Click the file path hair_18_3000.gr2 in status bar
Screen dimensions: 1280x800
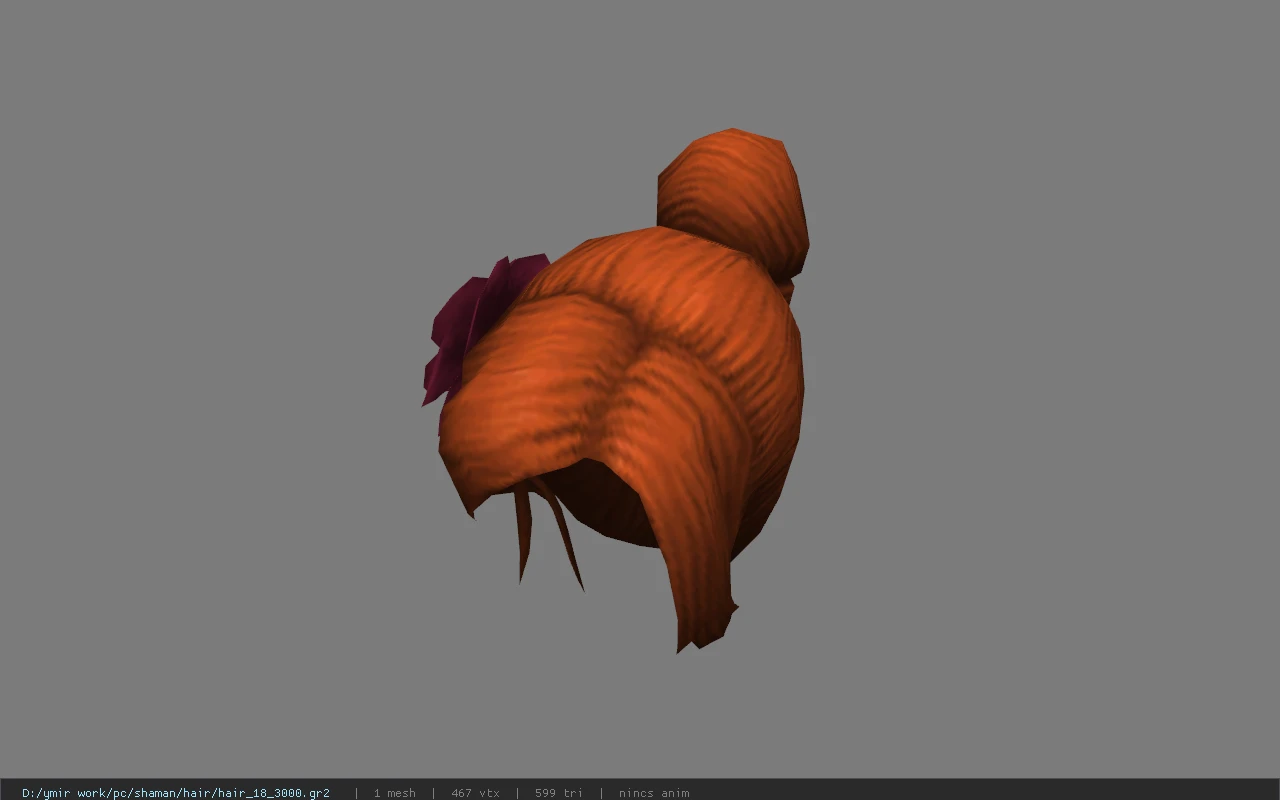[x=176, y=793]
